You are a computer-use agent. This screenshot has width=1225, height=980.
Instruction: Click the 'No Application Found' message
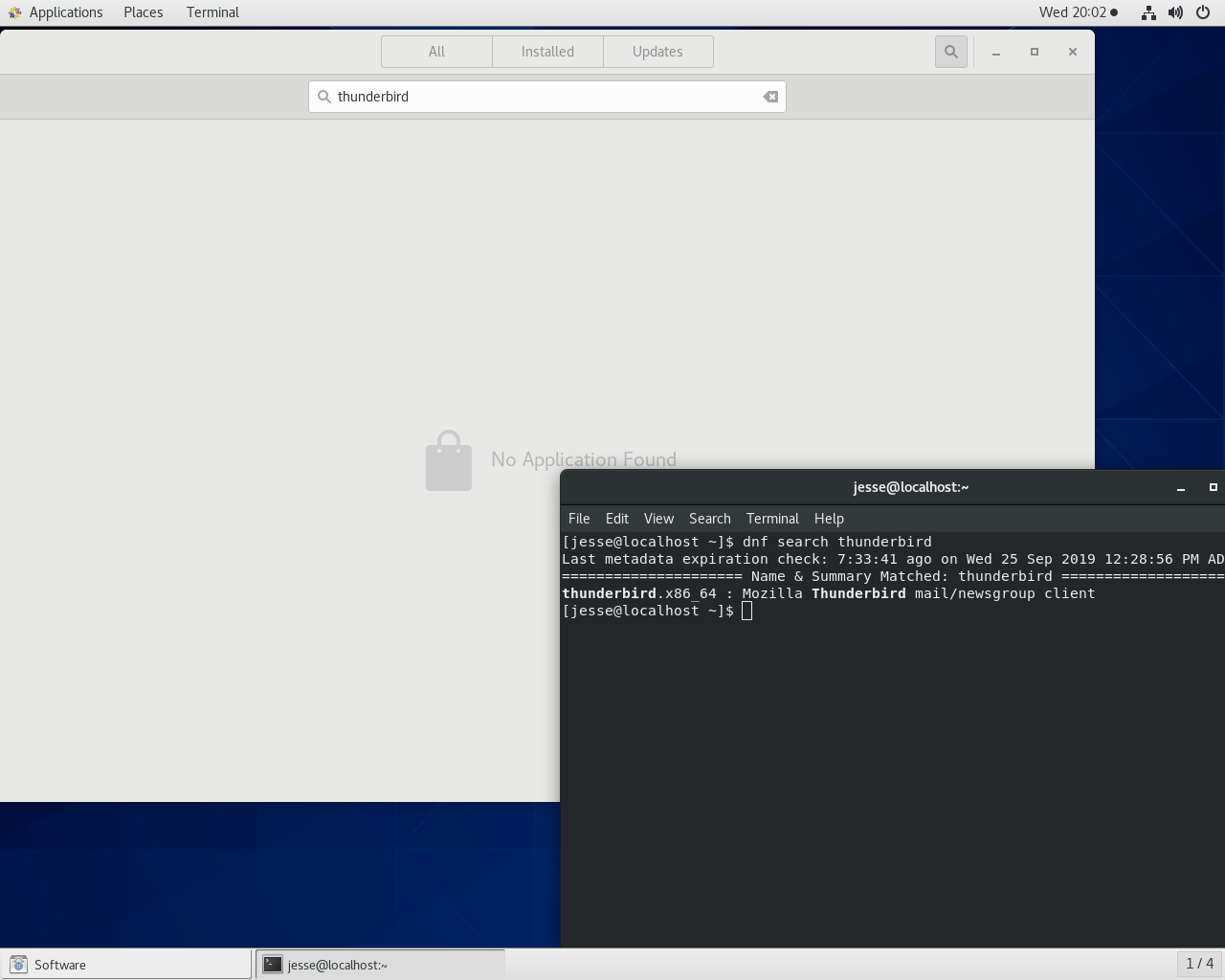point(584,459)
